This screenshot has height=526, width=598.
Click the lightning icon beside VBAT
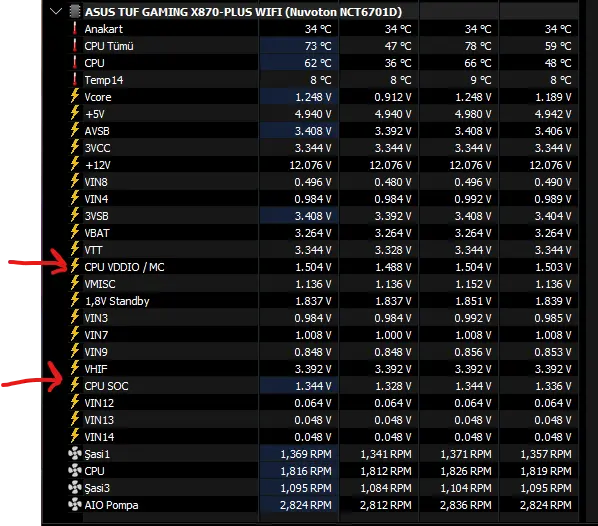coord(75,233)
